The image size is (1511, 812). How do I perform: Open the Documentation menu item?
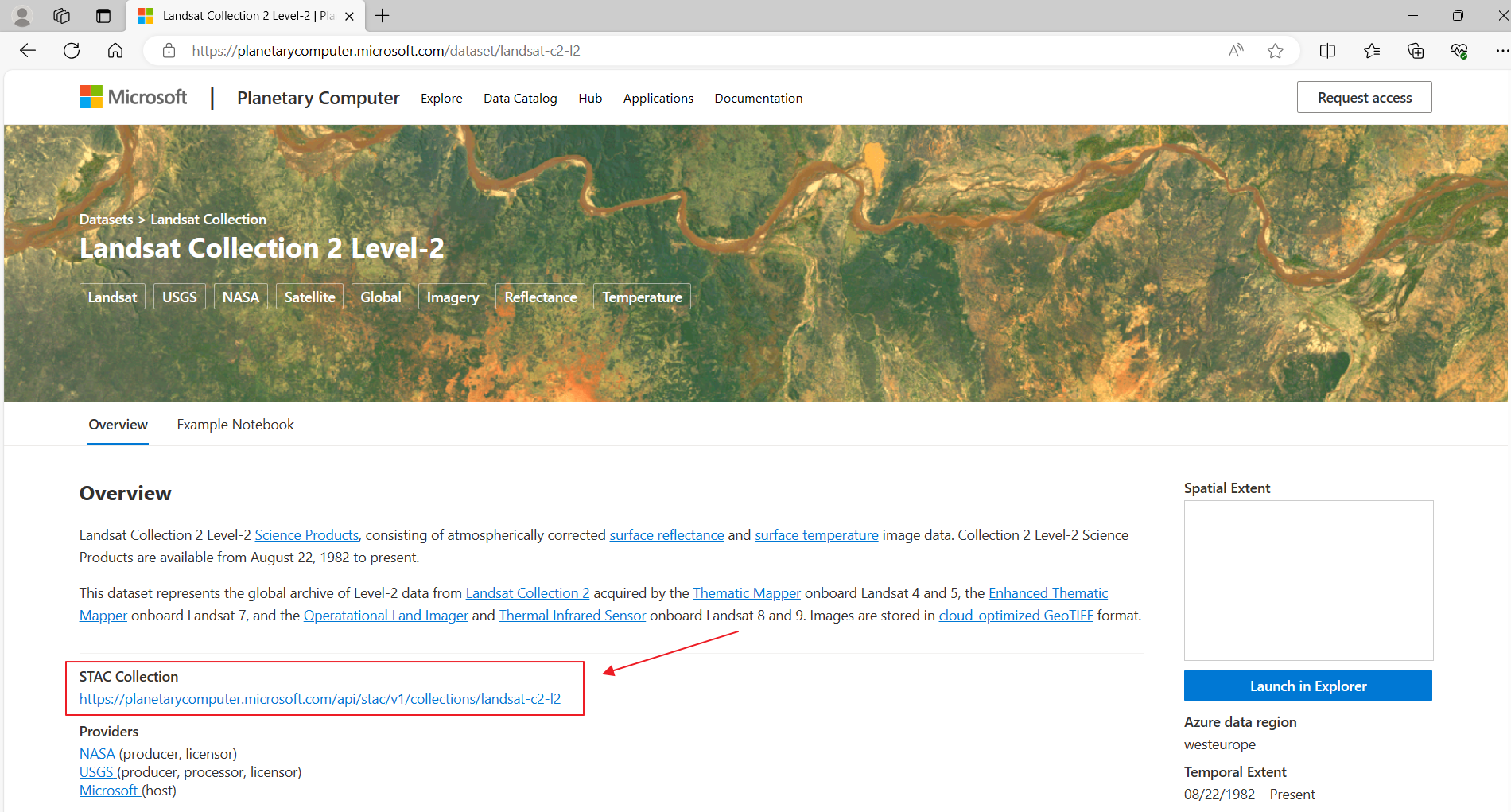[759, 98]
